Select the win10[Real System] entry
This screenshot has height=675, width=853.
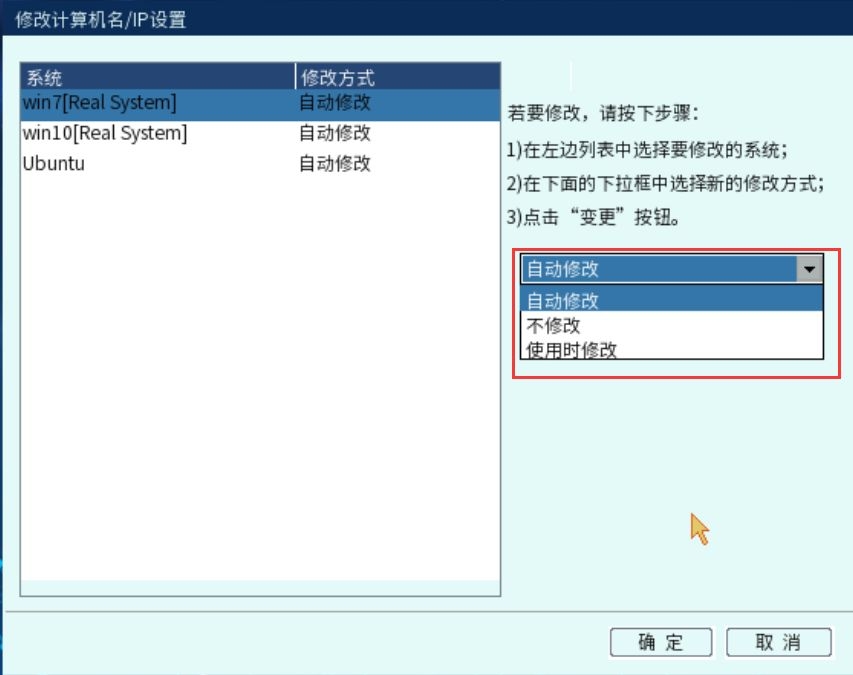pos(104,133)
